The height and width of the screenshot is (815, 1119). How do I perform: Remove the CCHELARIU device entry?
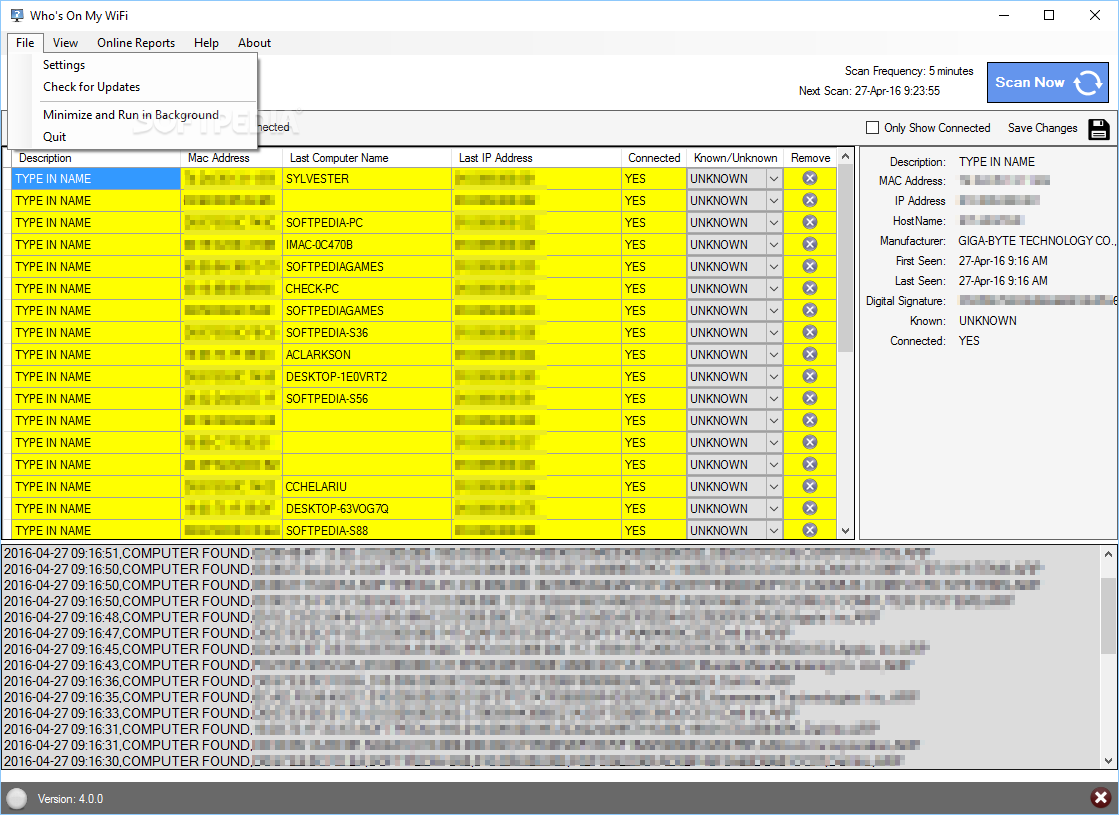809,486
